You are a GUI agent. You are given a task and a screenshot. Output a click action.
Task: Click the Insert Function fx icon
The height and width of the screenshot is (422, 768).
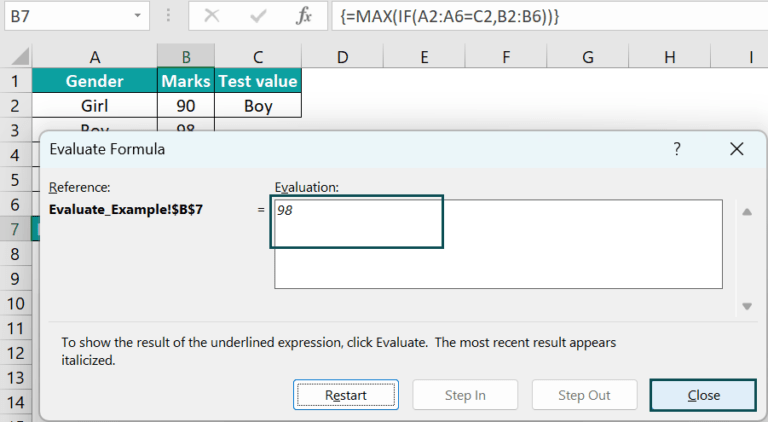click(x=304, y=16)
